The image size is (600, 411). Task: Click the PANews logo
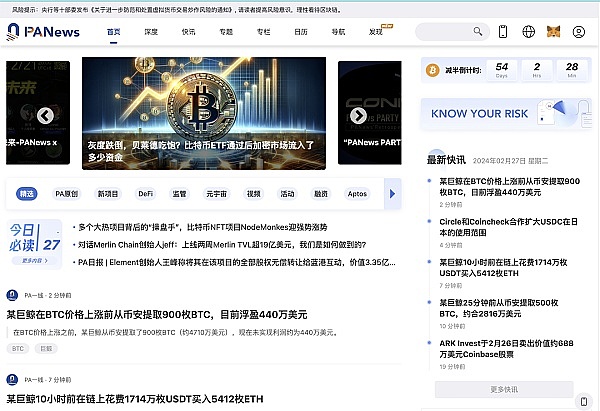click(x=47, y=32)
